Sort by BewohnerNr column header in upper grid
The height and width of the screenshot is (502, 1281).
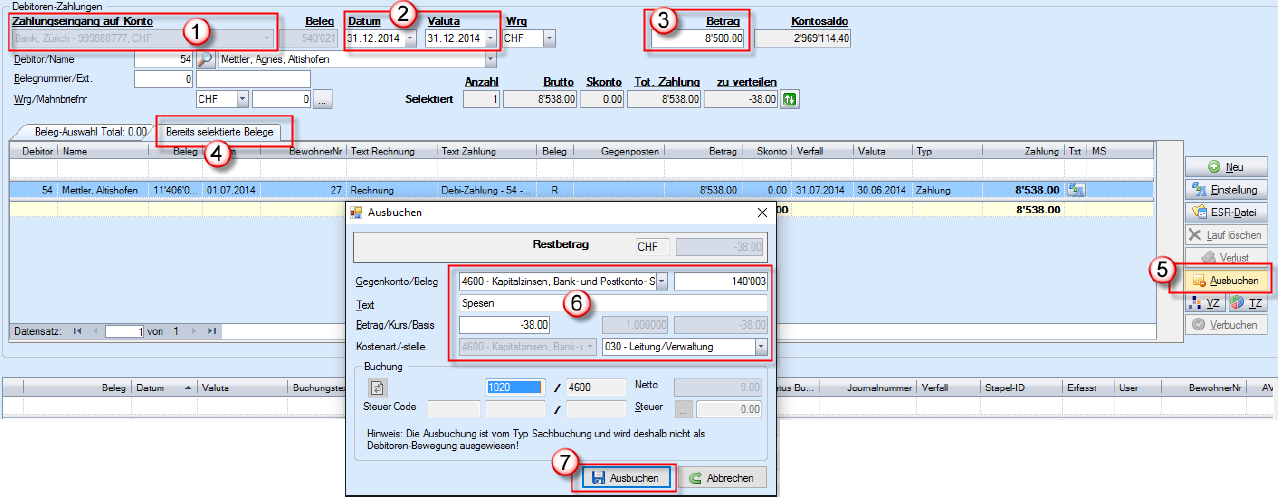(302, 151)
